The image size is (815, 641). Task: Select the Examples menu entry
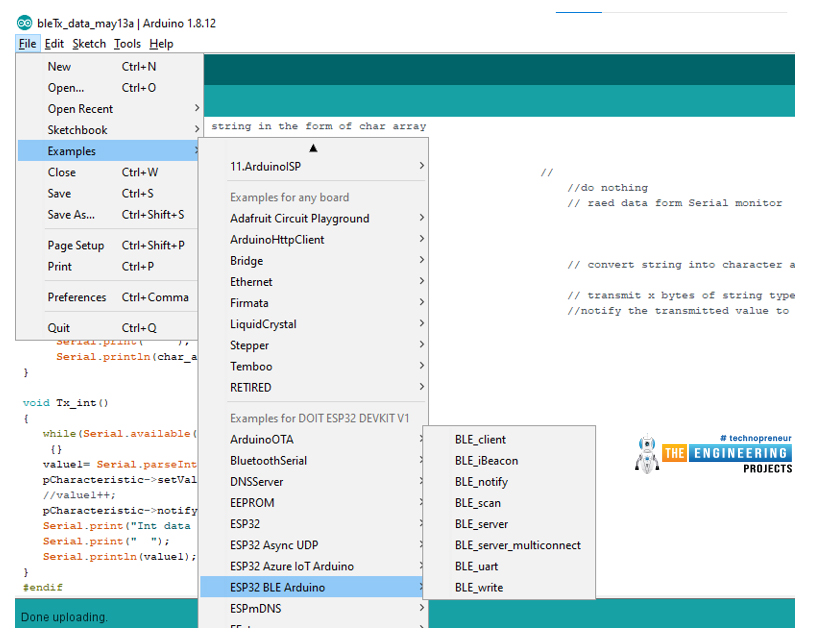click(108, 151)
